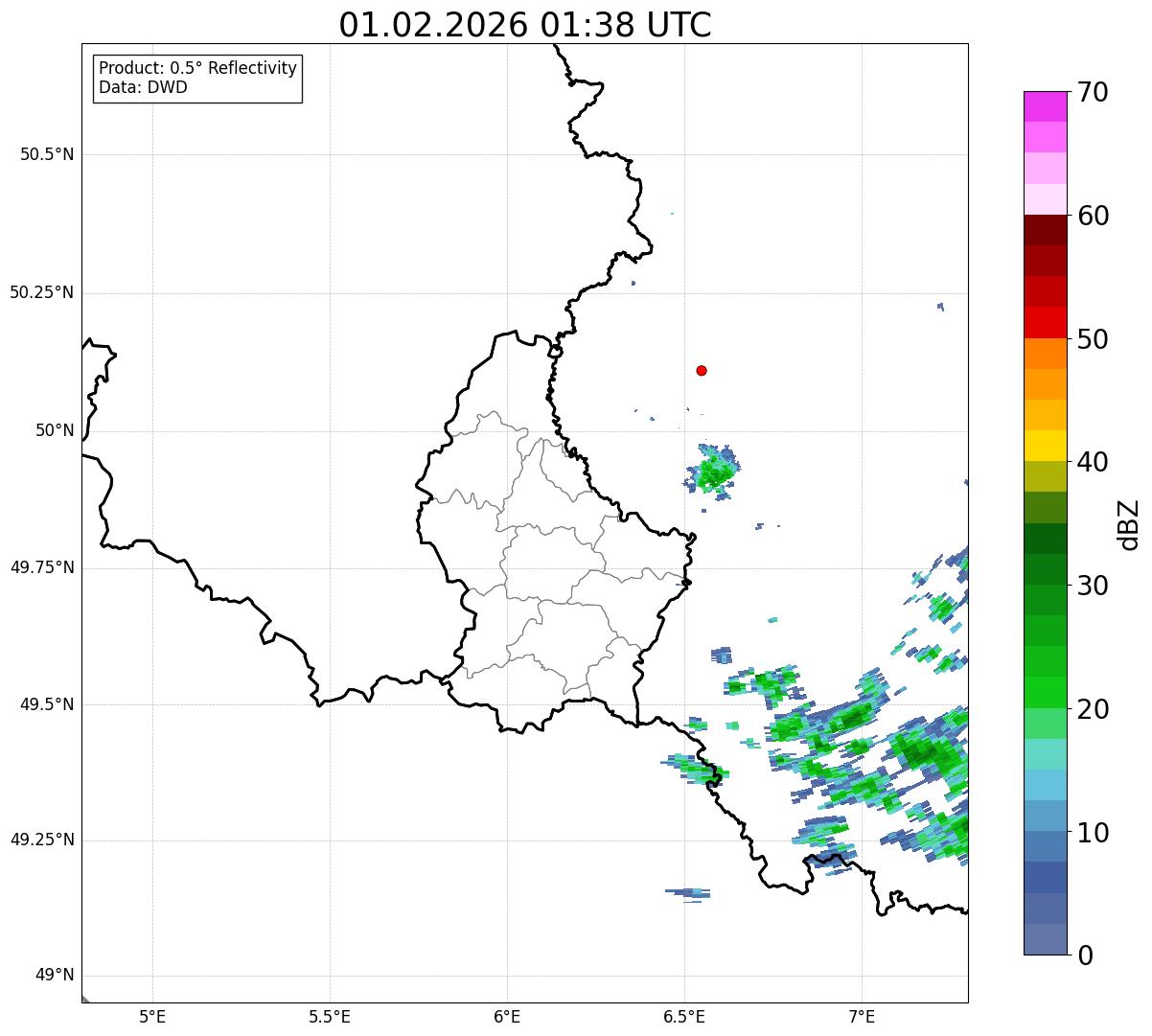This screenshot has height=1036, width=1152.
Task: Click the colorbar label '30'
Action: click(x=1093, y=586)
